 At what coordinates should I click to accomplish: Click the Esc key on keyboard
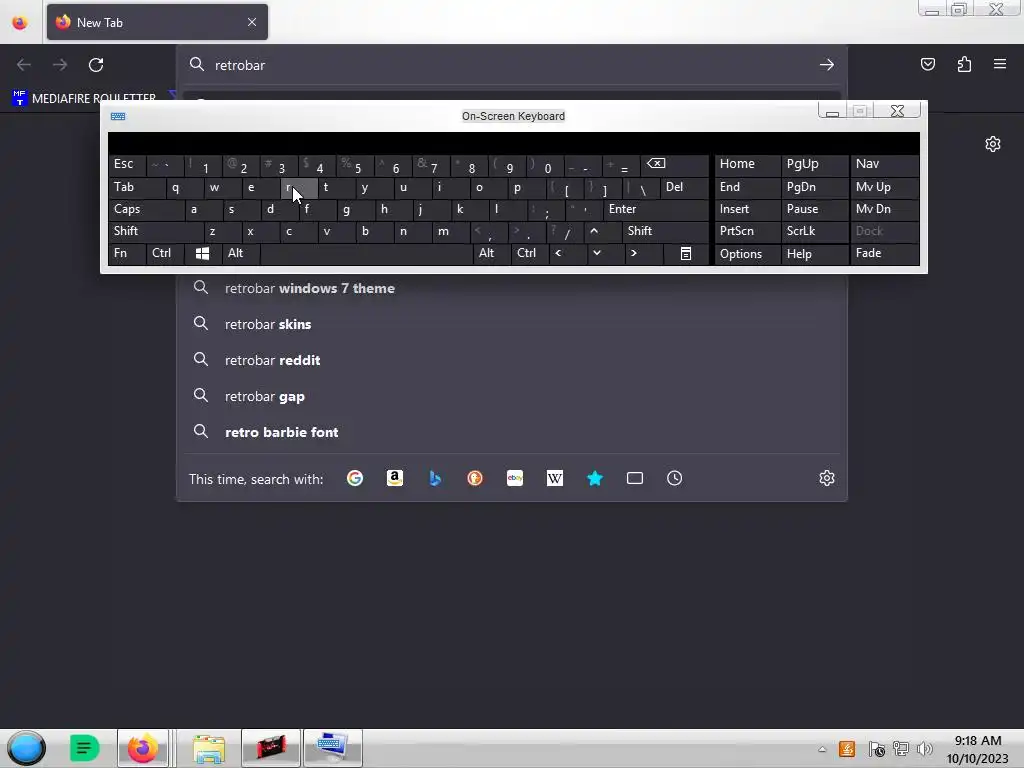point(127,164)
